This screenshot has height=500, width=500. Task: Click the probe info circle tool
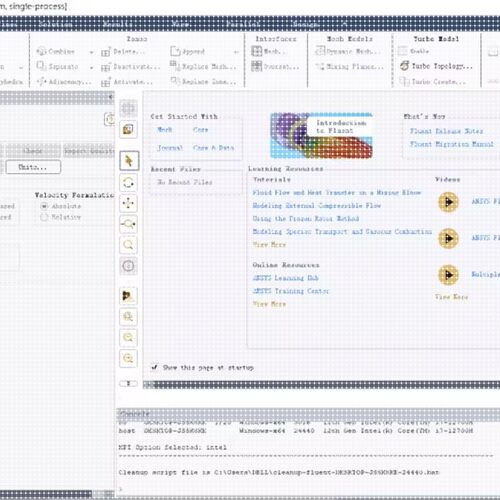pos(129,266)
